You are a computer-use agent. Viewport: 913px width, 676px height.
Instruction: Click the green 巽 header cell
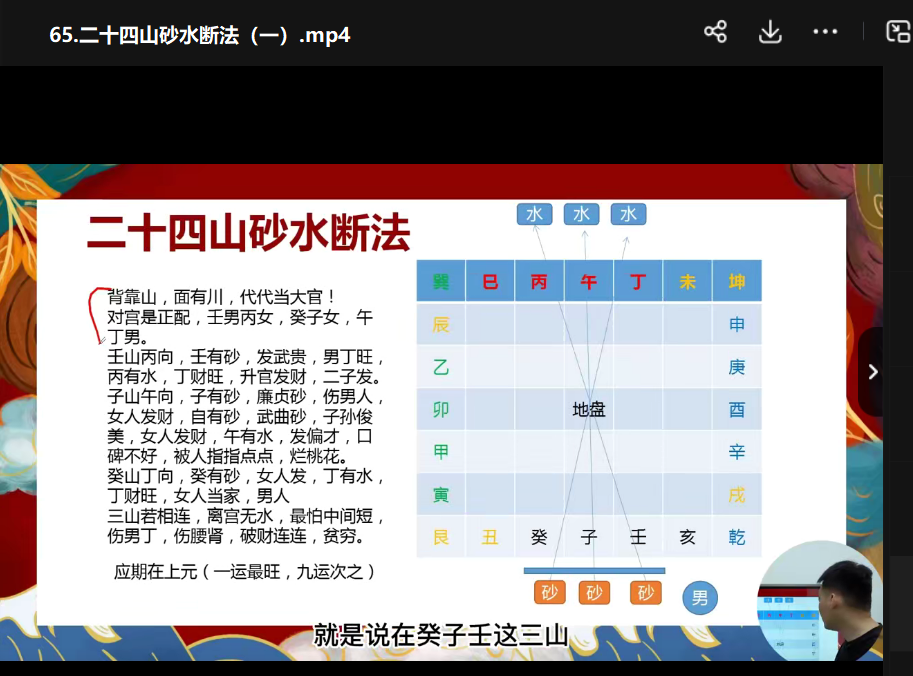[441, 282]
